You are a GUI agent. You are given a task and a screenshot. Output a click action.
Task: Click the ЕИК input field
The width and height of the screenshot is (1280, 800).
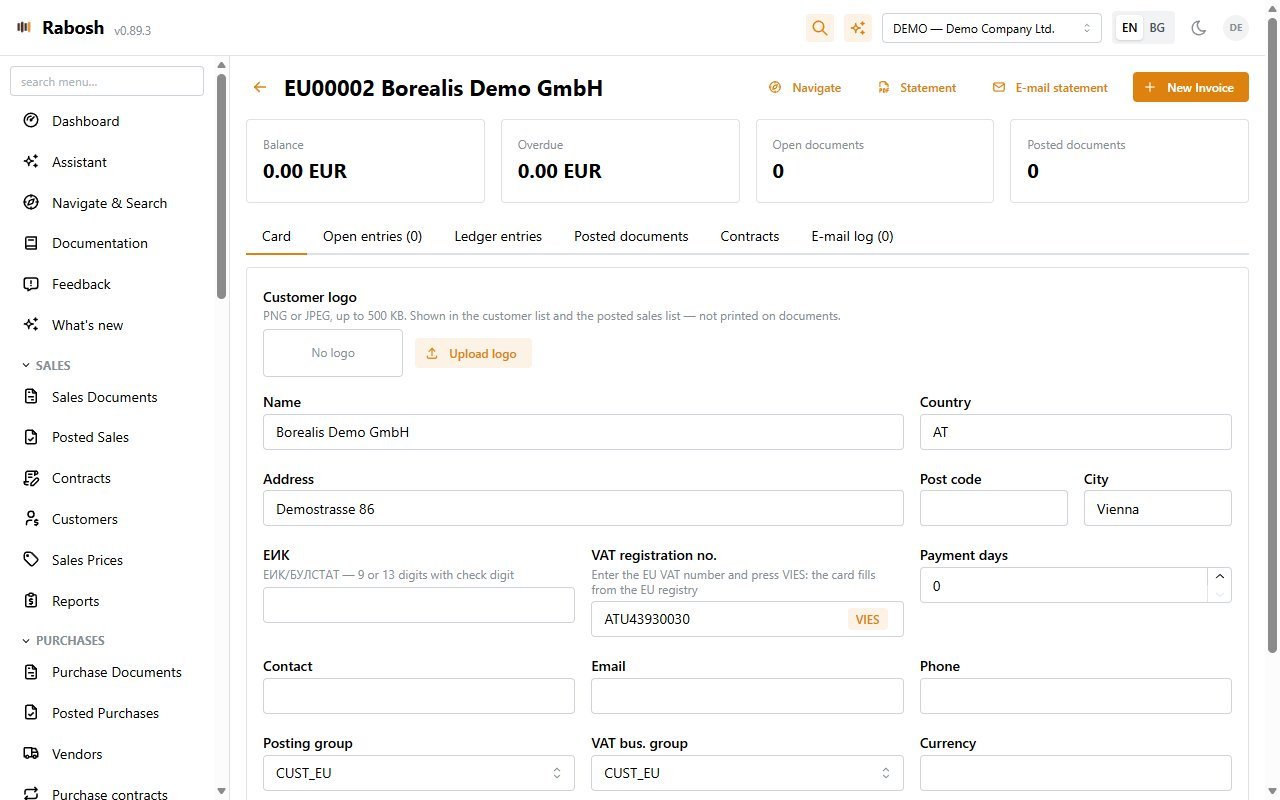(x=419, y=605)
